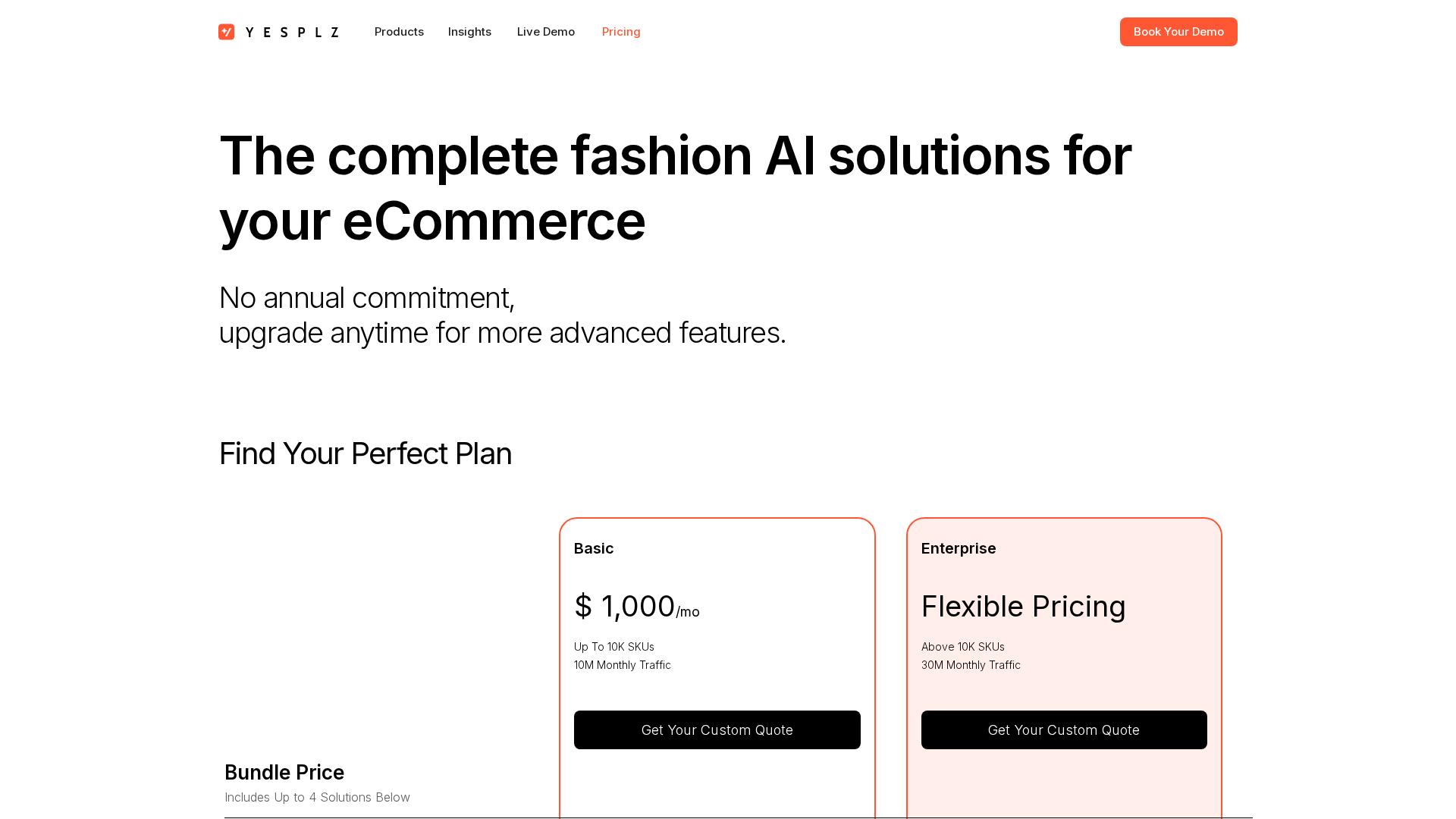
Task: Select the Flexible Pricing text
Action: click(1023, 607)
